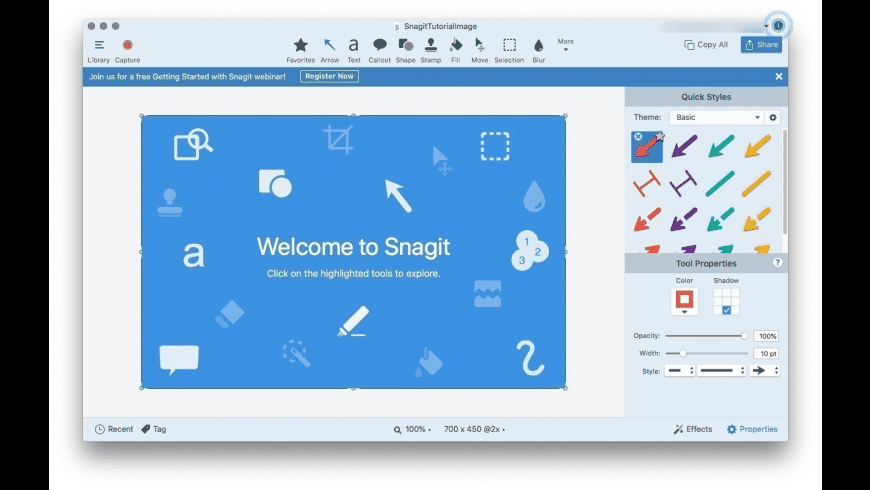The width and height of the screenshot is (870, 490).
Task: Choose the teal plain line style
Action: [x=720, y=184]
